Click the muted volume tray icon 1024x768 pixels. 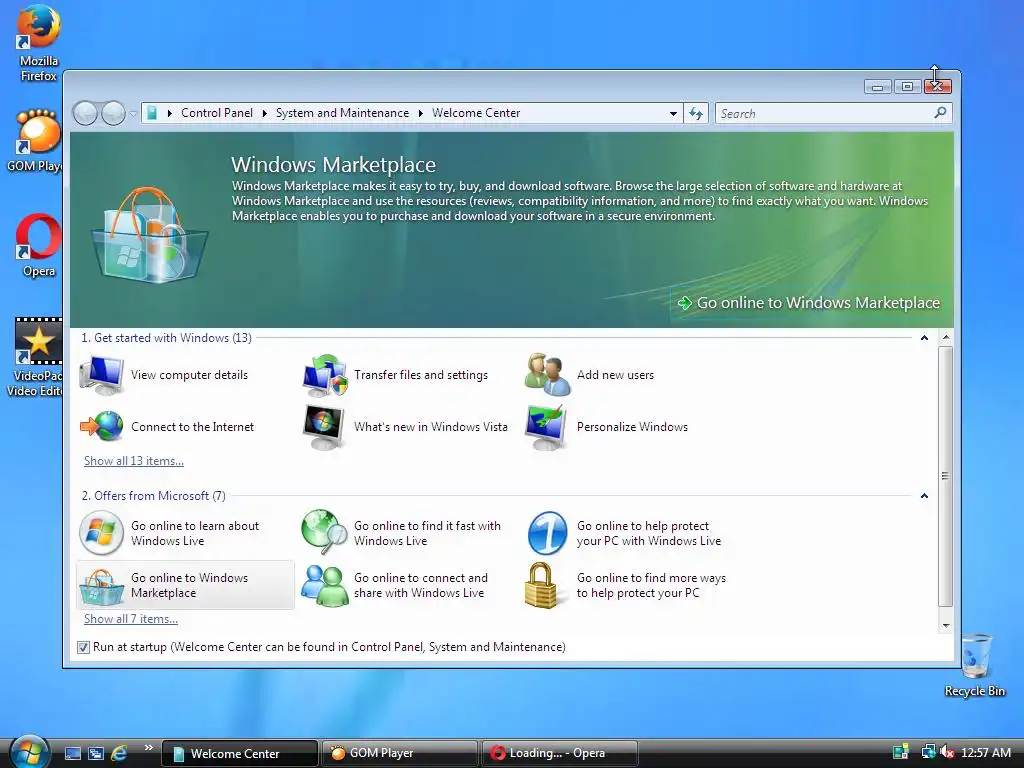pyautogui.click(x=946, y=752)
